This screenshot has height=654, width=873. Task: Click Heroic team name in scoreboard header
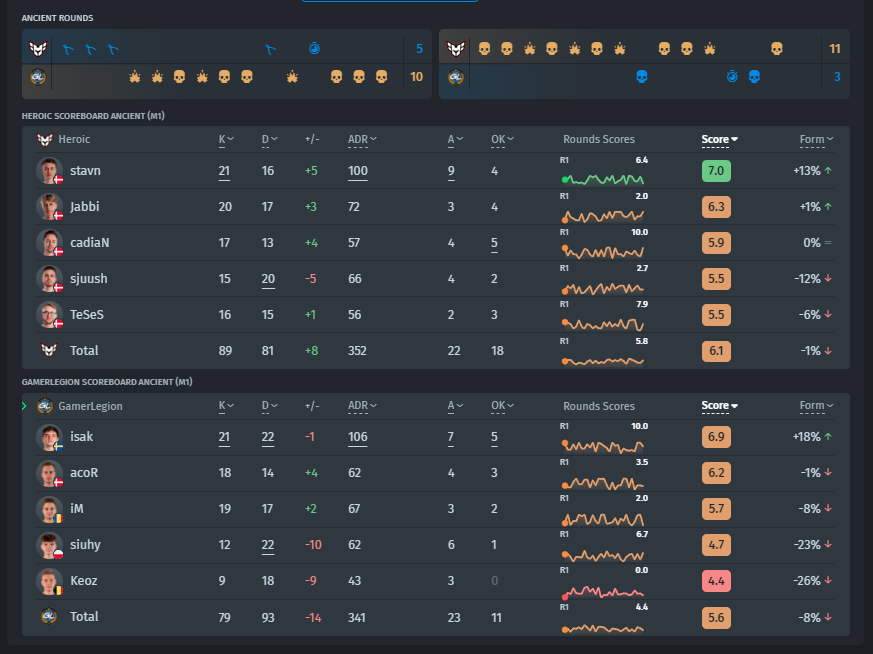pos(74,139)
